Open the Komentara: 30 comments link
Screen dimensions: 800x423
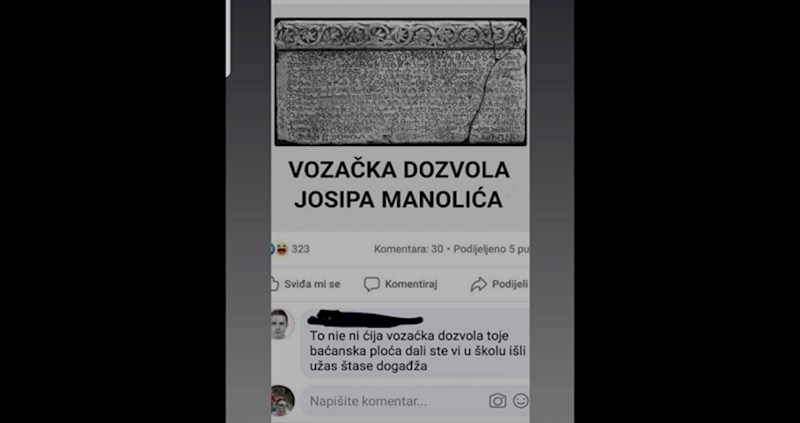(408, 249)
